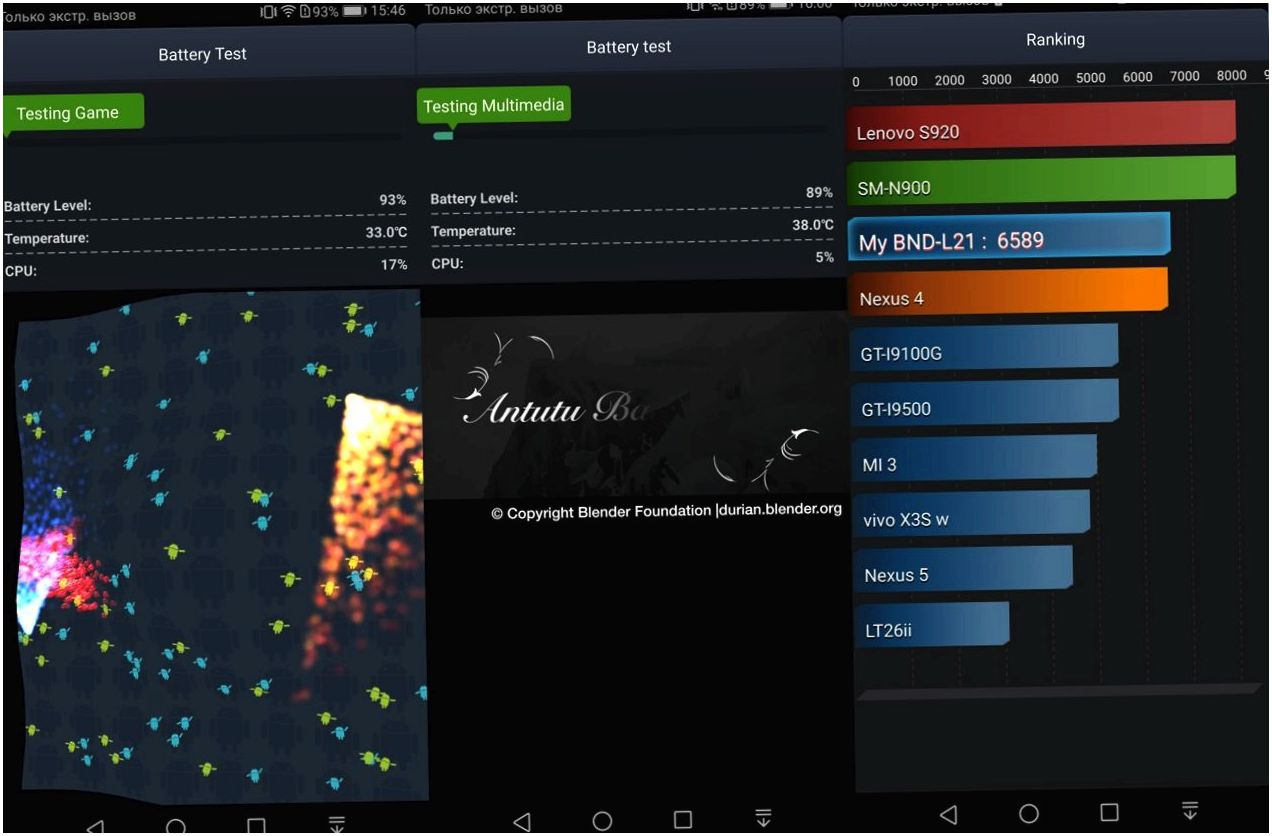Tap the Antutu logo video frame

pyautogui.click(x=634, y=404)
